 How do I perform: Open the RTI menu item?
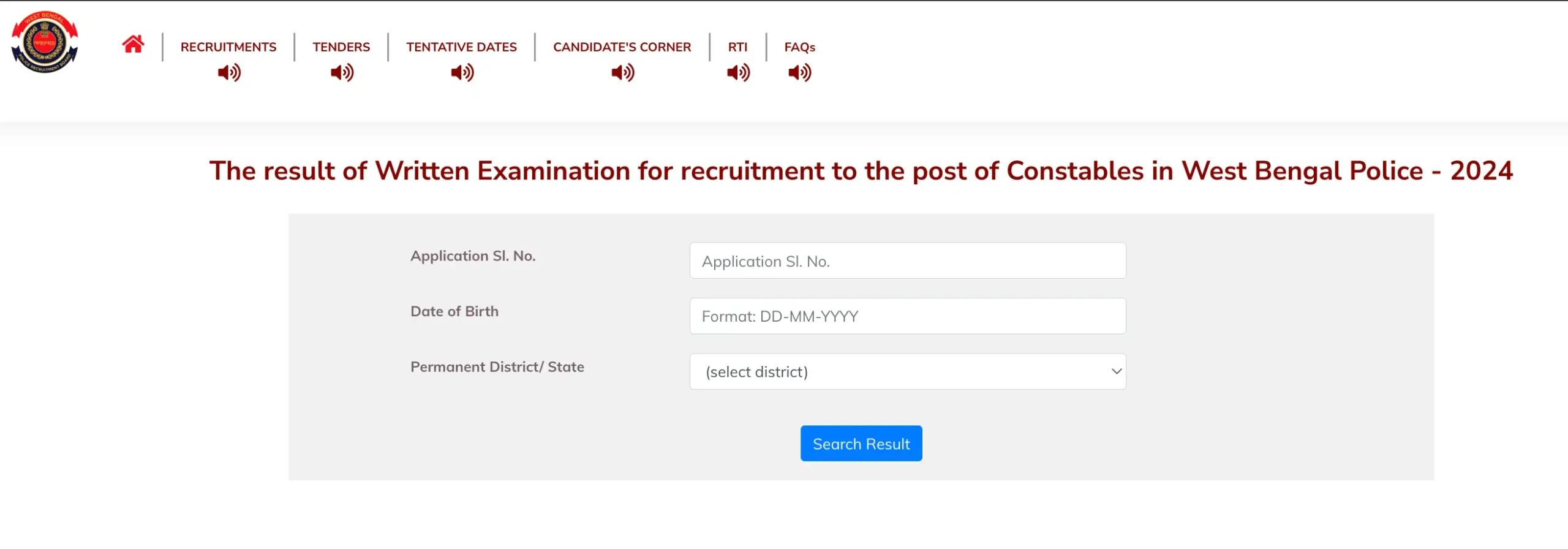(x=737, y=47)
